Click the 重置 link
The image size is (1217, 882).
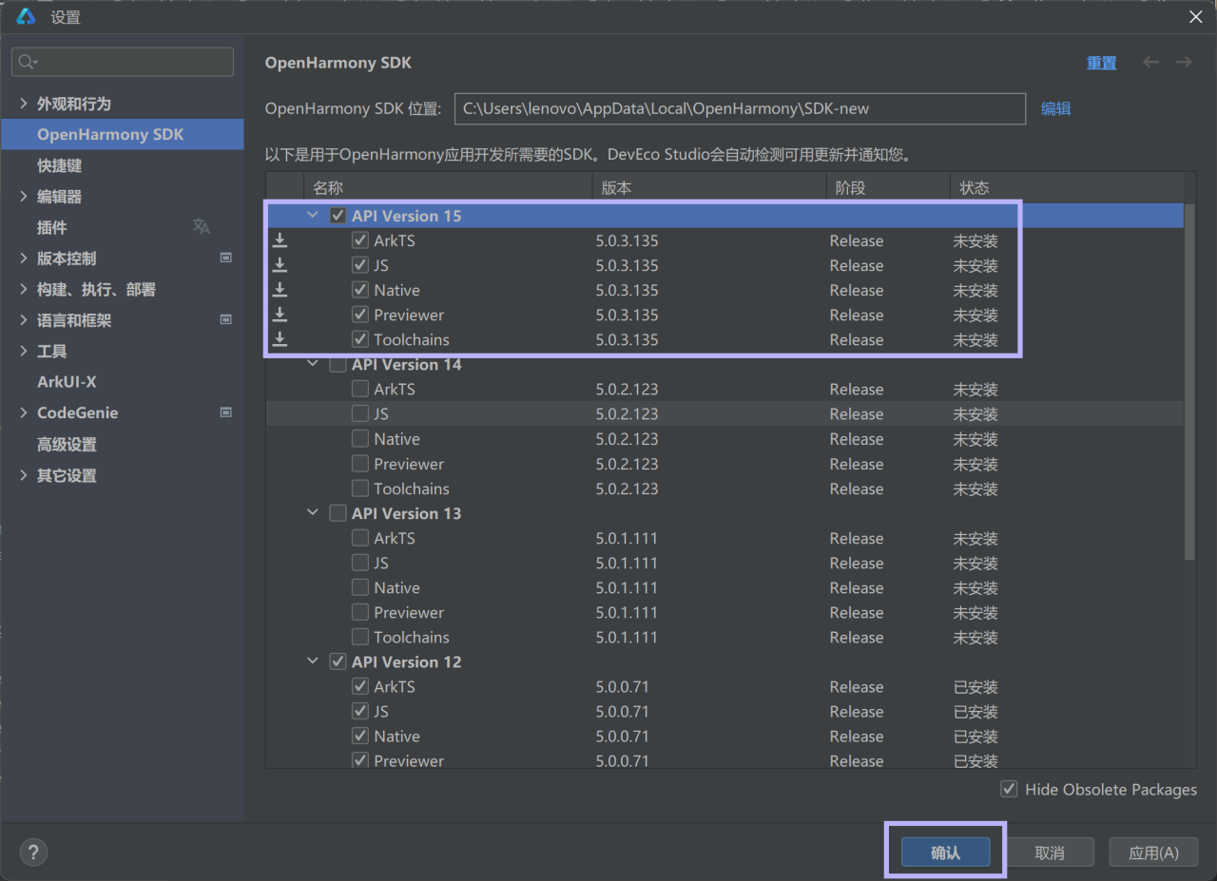(1101, 63)
